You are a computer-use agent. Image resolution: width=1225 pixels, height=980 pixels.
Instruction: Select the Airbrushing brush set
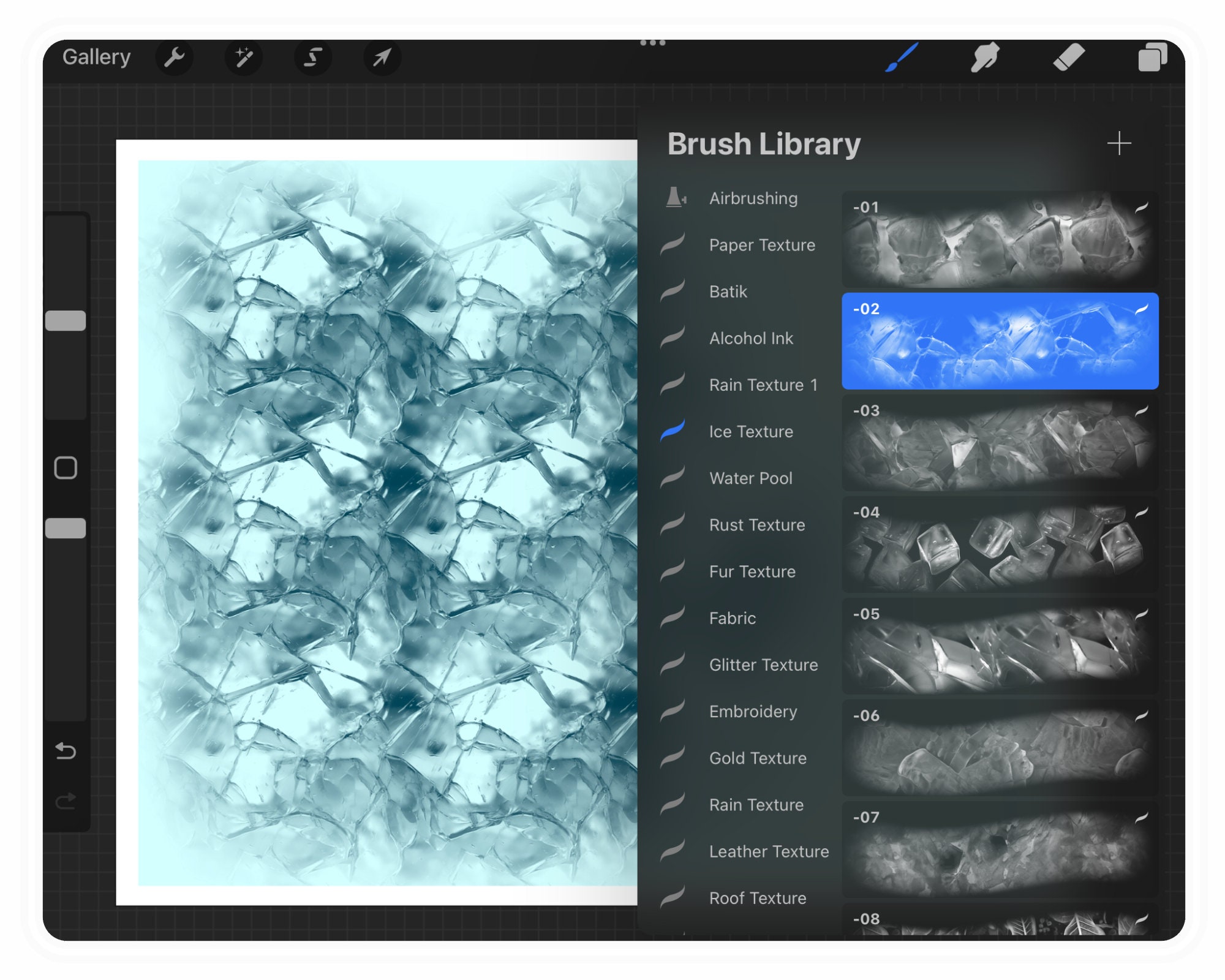(753, 198)
